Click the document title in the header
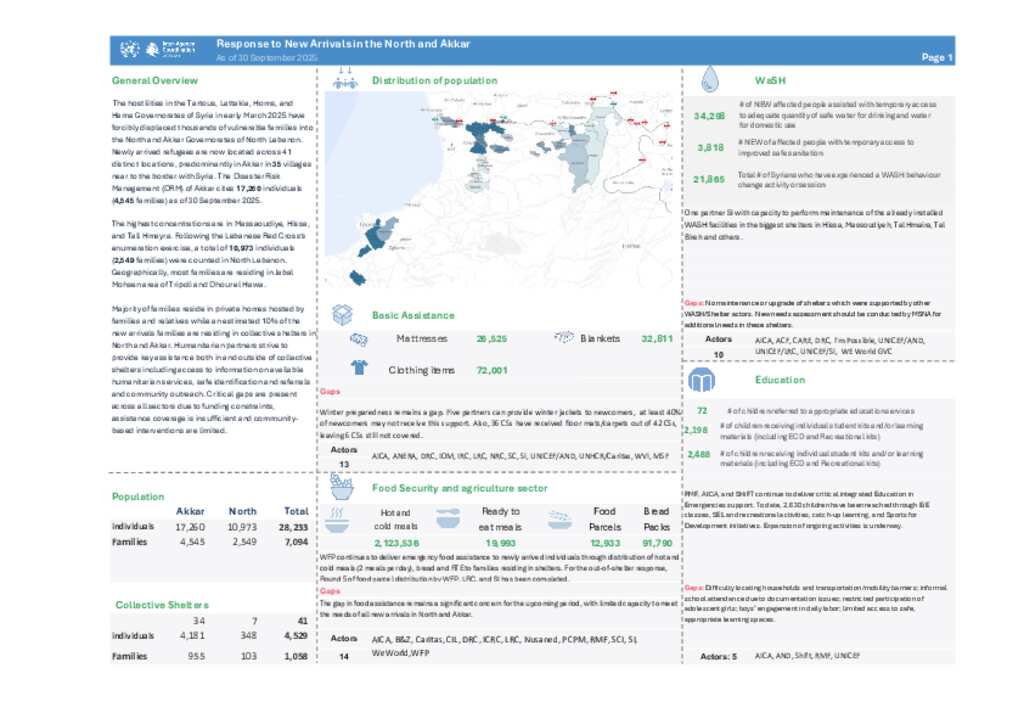The height and width of the screenshot is (724, 1024). pos(343,44)
